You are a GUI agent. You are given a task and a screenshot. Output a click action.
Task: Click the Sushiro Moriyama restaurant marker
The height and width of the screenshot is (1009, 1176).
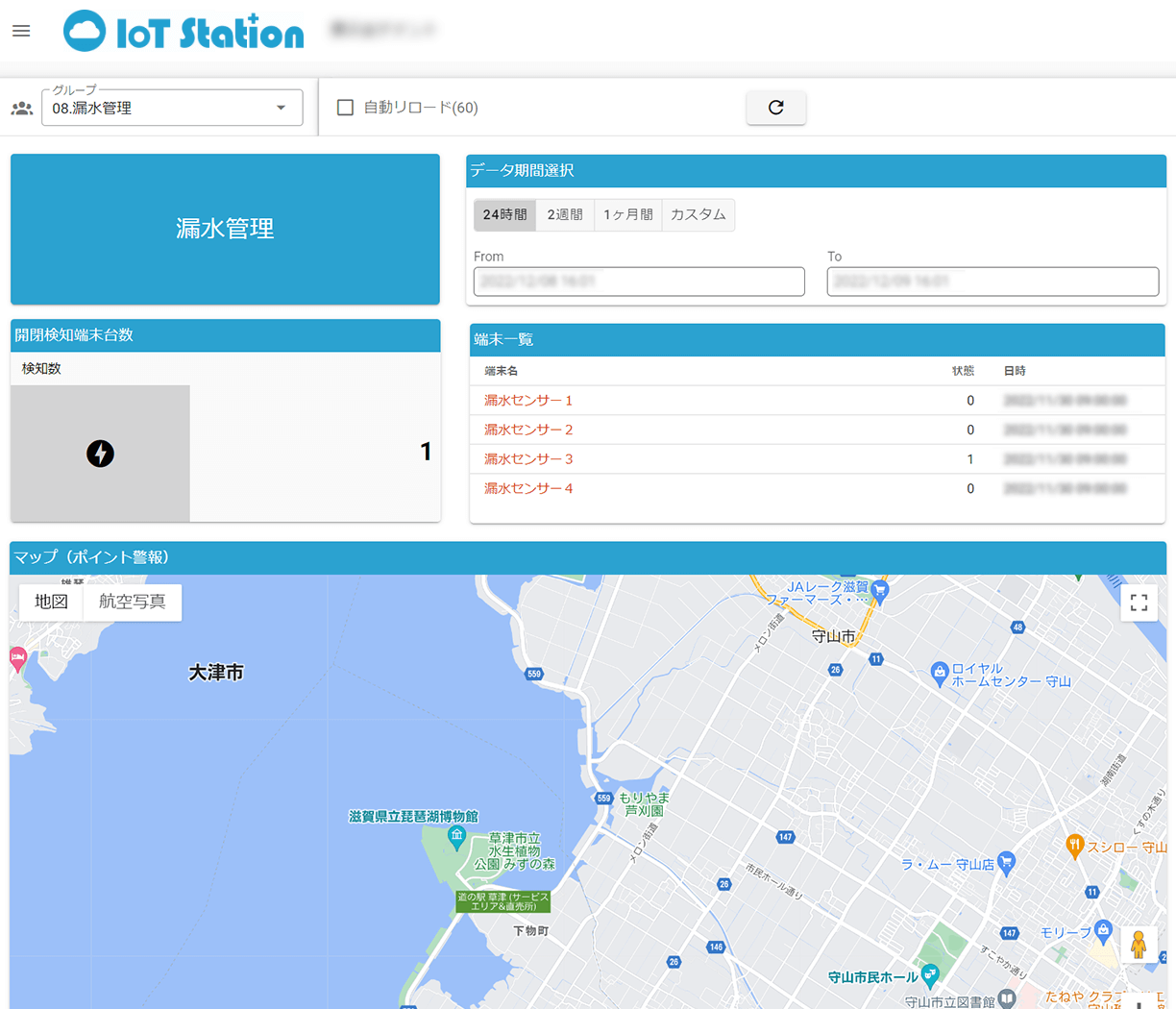pos(1075,846)
